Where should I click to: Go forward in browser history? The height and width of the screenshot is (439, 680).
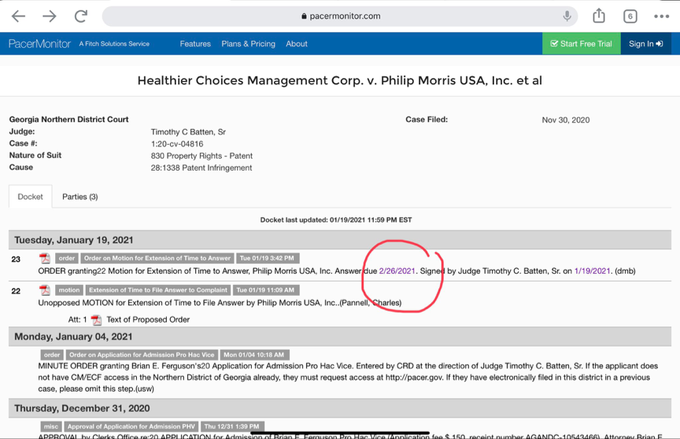pos(49,16)
